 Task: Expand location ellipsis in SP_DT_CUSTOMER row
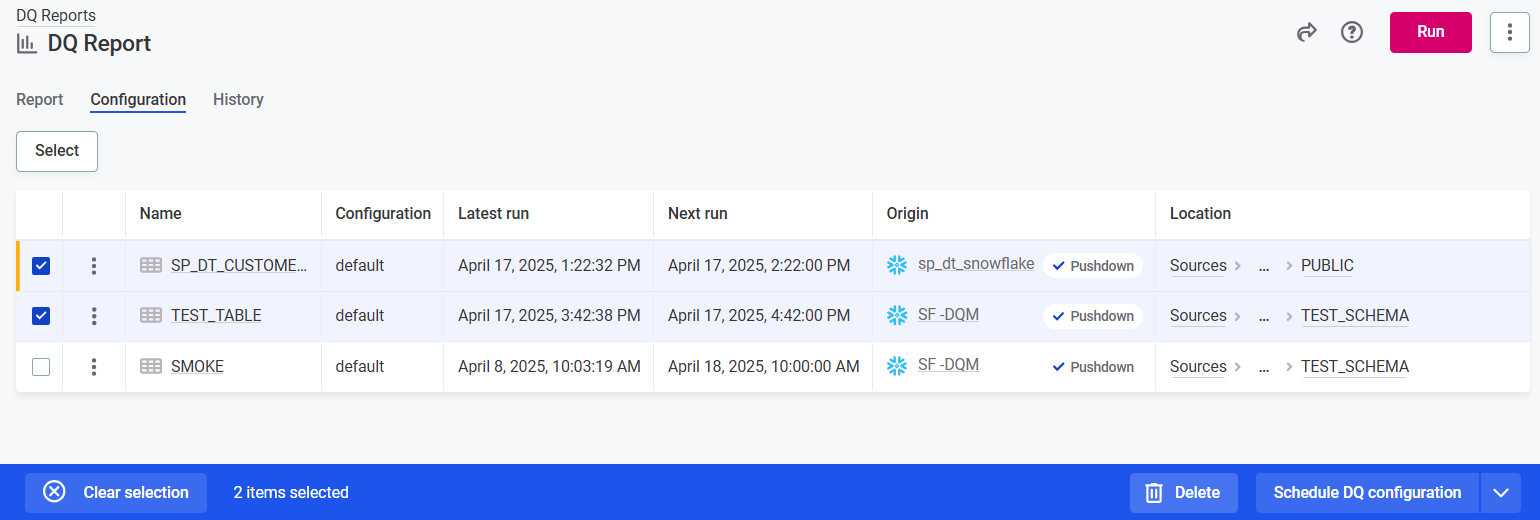click(1264, 266)
